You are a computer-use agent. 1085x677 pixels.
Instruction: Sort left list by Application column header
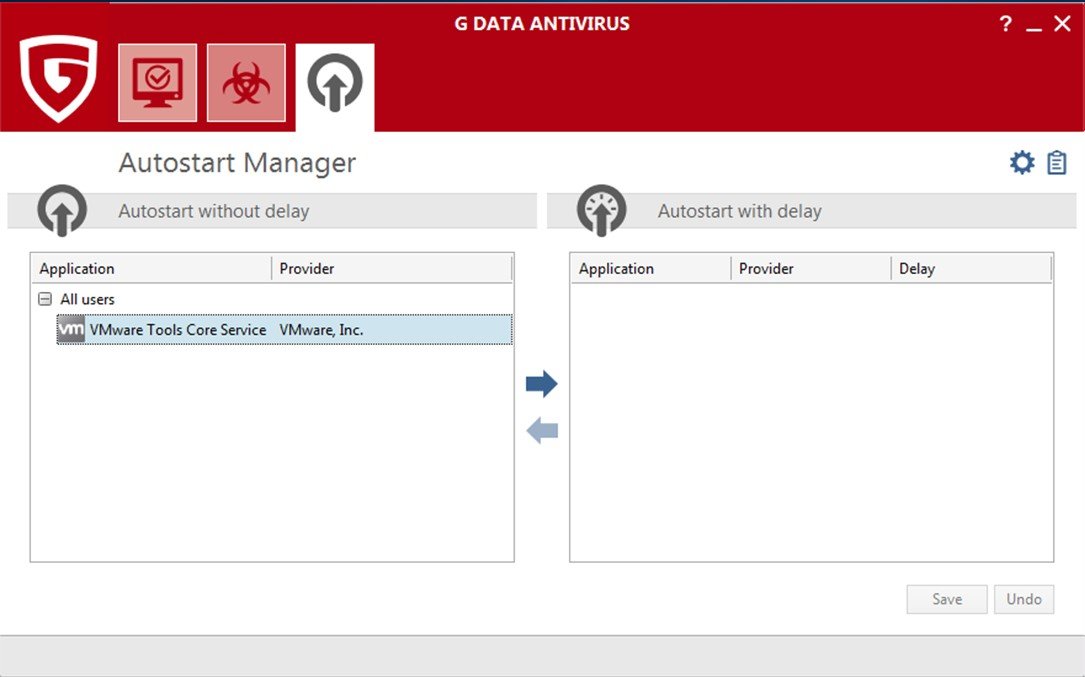point(152,269)
